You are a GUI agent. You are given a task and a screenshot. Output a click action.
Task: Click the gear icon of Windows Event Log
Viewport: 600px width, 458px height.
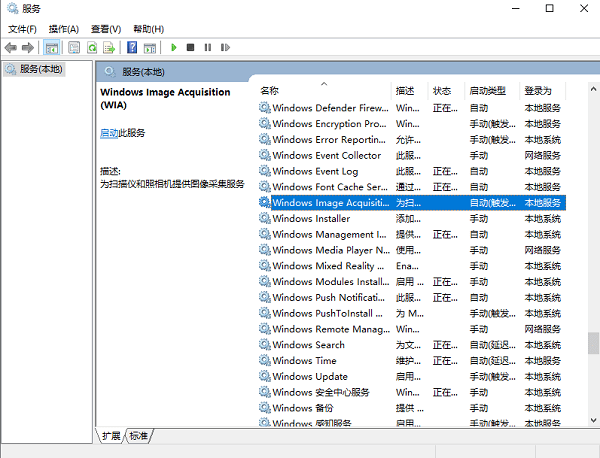pos(264,171)
